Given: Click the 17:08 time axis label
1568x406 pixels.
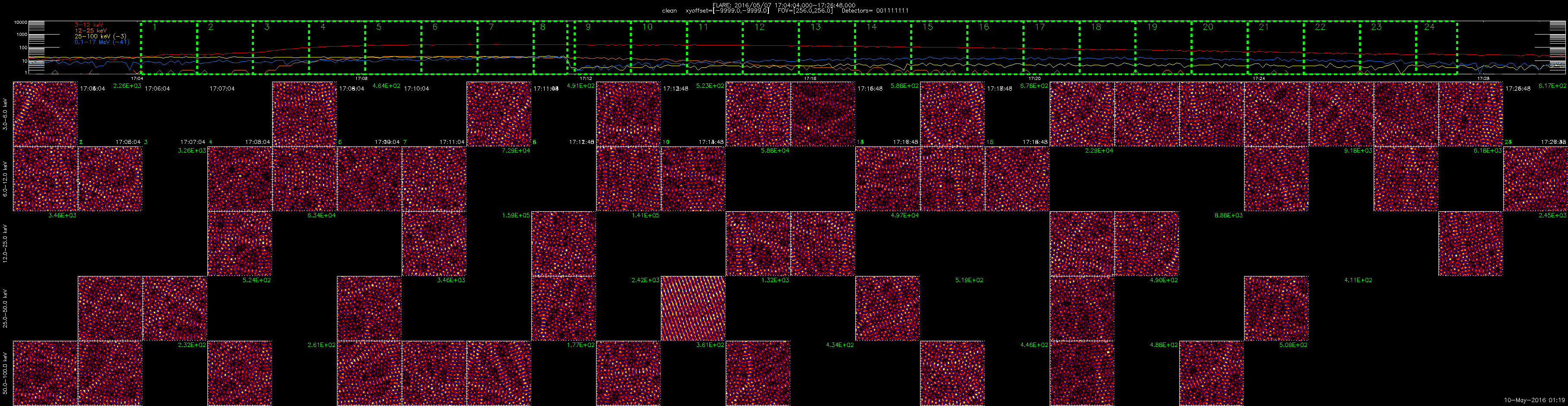Looking at the screenshot, I should [361, 78].
